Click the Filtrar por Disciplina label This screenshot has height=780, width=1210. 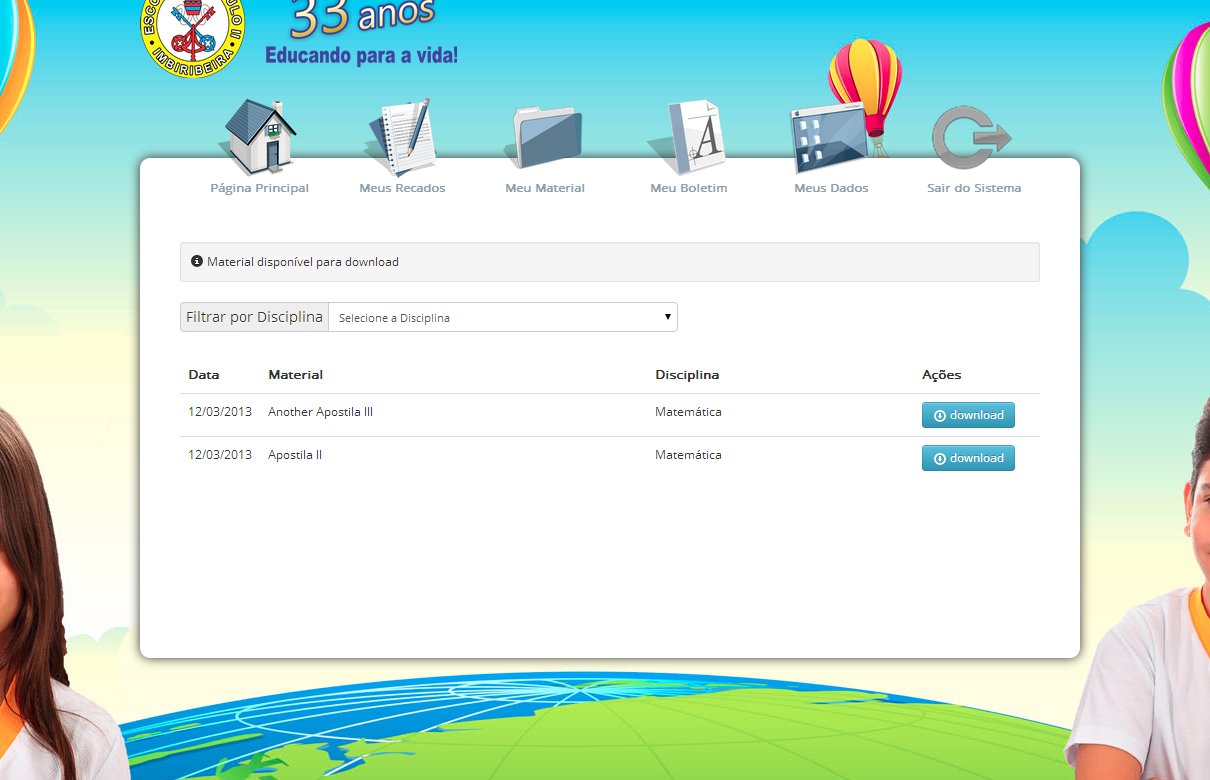point(254,317)
